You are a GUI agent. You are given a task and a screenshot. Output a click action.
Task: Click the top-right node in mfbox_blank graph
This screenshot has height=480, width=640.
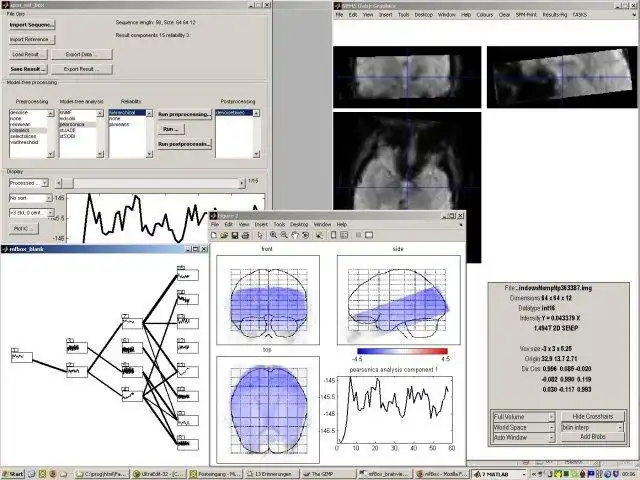coord(188,275)
